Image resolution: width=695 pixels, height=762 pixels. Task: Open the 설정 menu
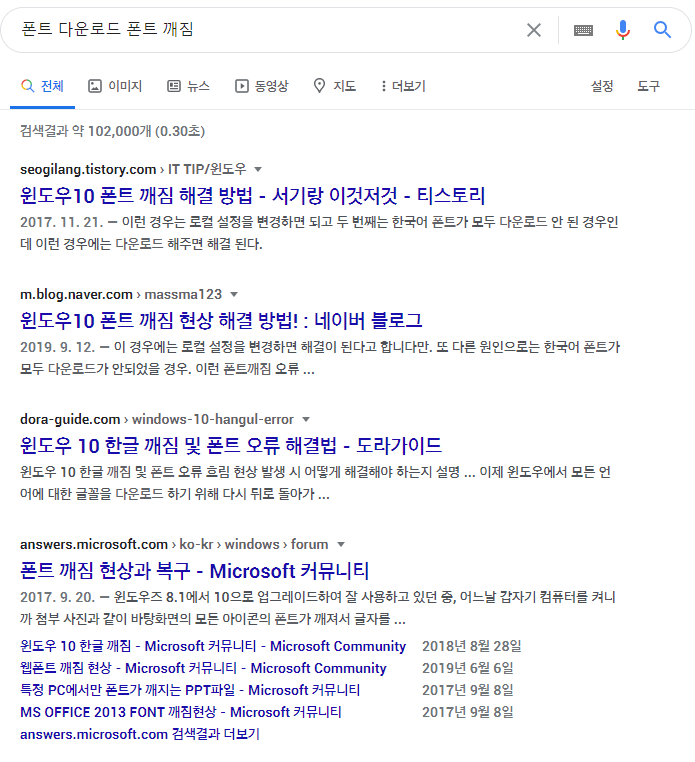(602, 86)
